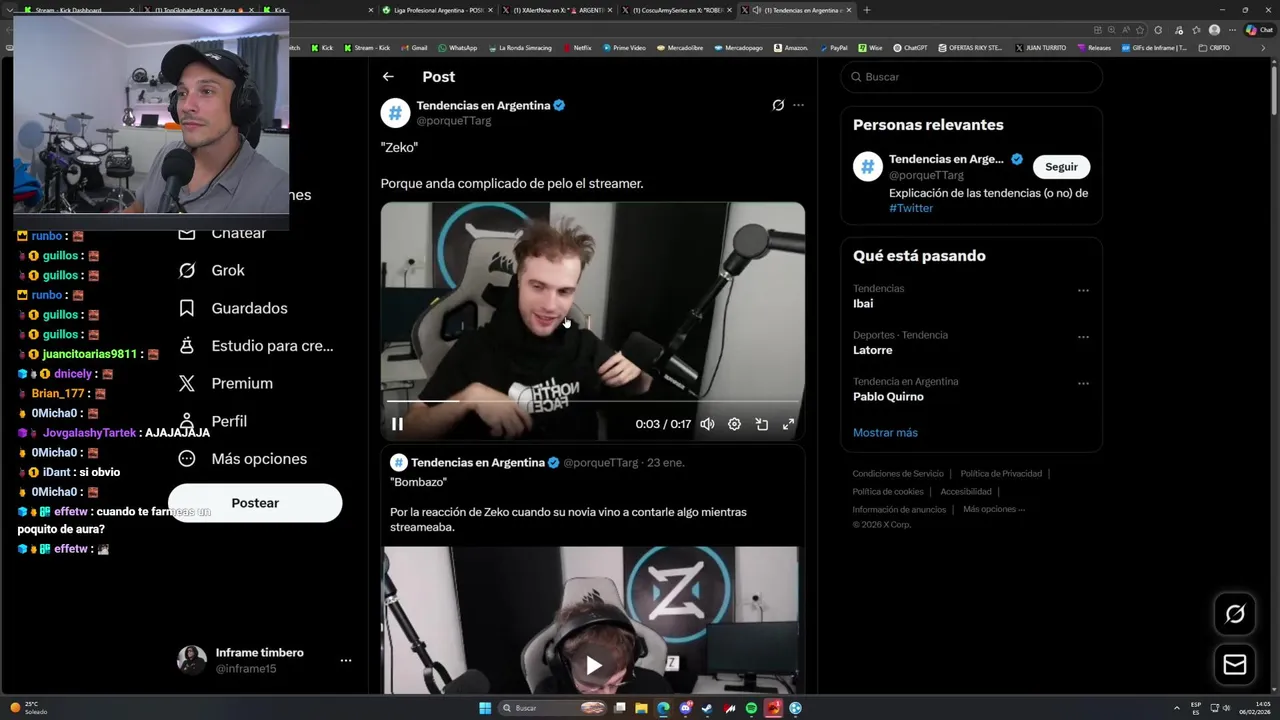The image size is (1280, 720).
Task: Open the Windows Start menu
Action: click(485, 708)
